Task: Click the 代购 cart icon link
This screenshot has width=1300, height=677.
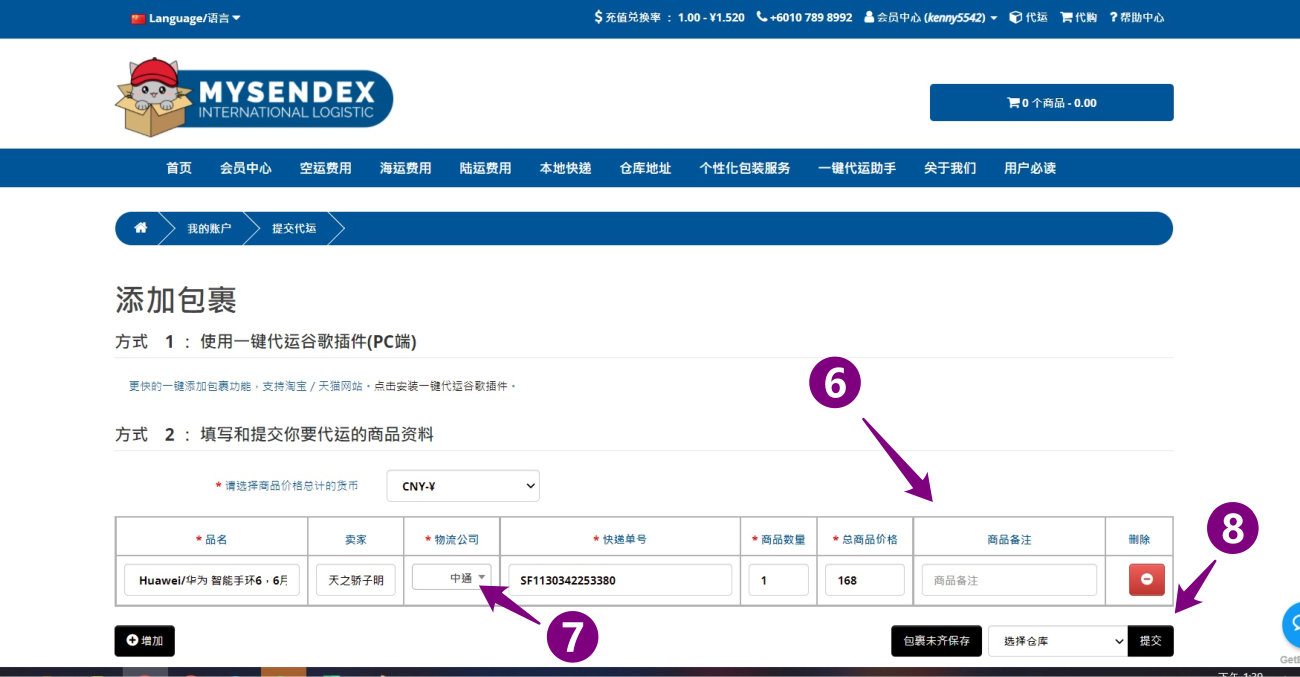Action: [x=1078, y=17]
